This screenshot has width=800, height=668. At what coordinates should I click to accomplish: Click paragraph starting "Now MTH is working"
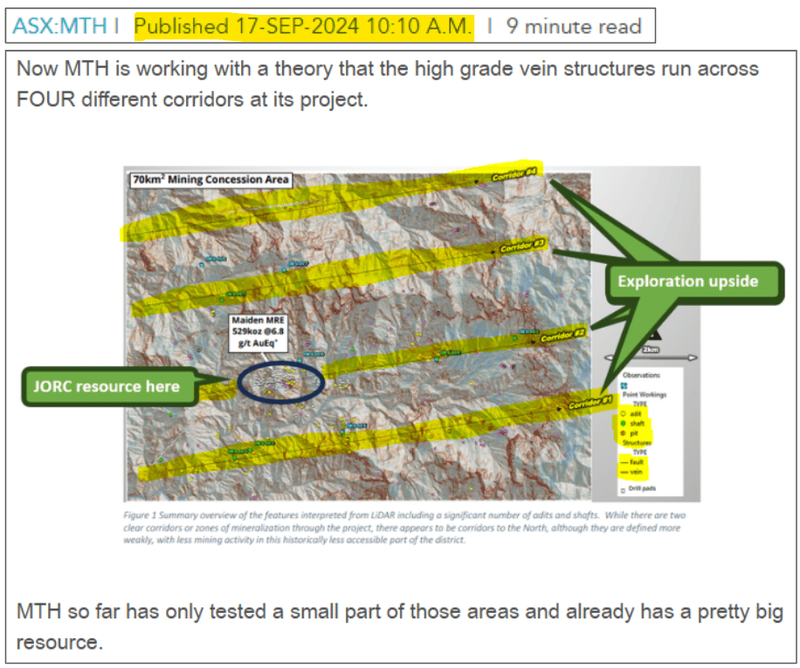387,84
